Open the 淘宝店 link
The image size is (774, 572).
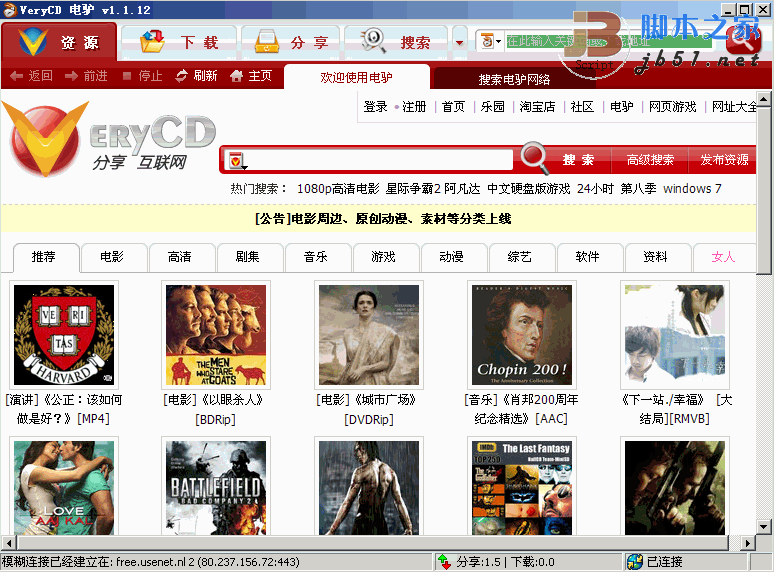[537, 107]
